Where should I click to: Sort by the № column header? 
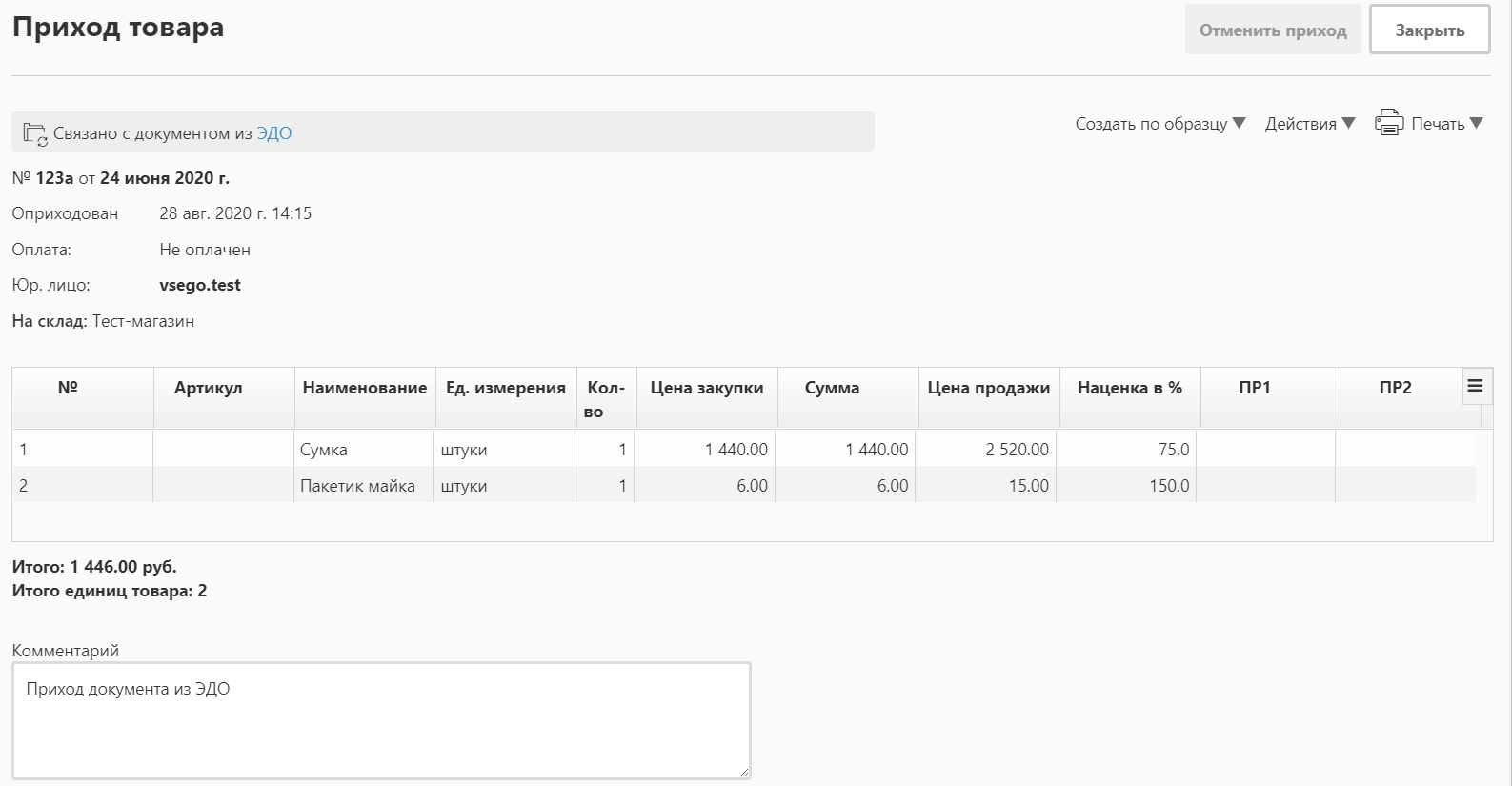[83, 398]
